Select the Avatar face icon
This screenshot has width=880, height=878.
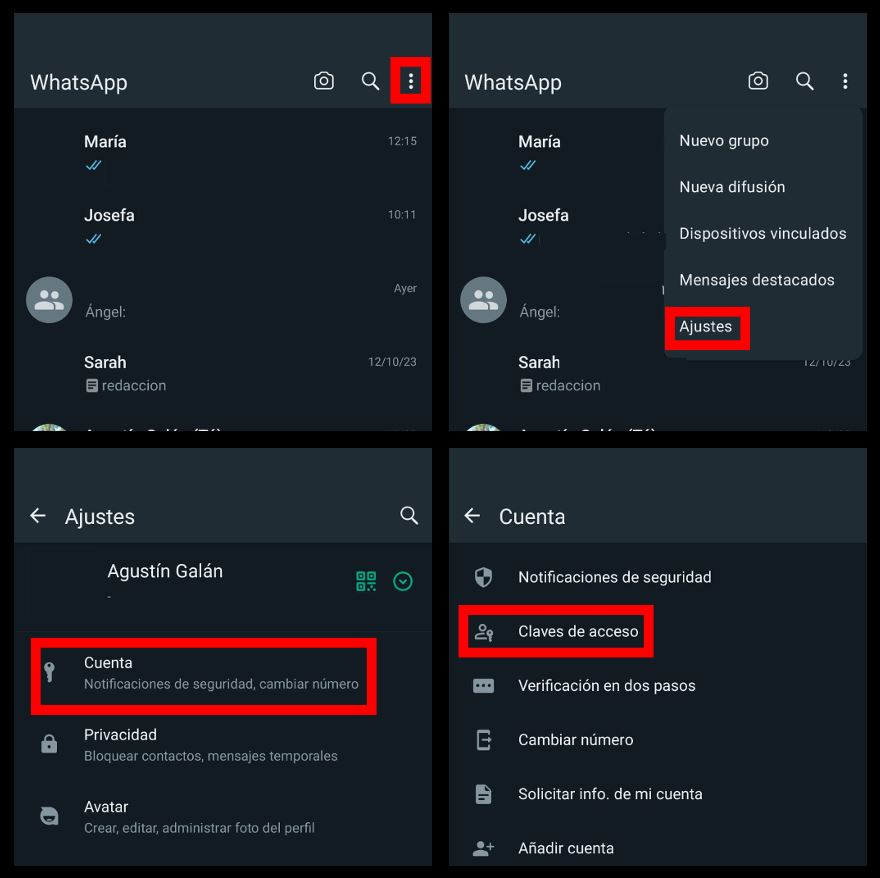tap(49, 816)
